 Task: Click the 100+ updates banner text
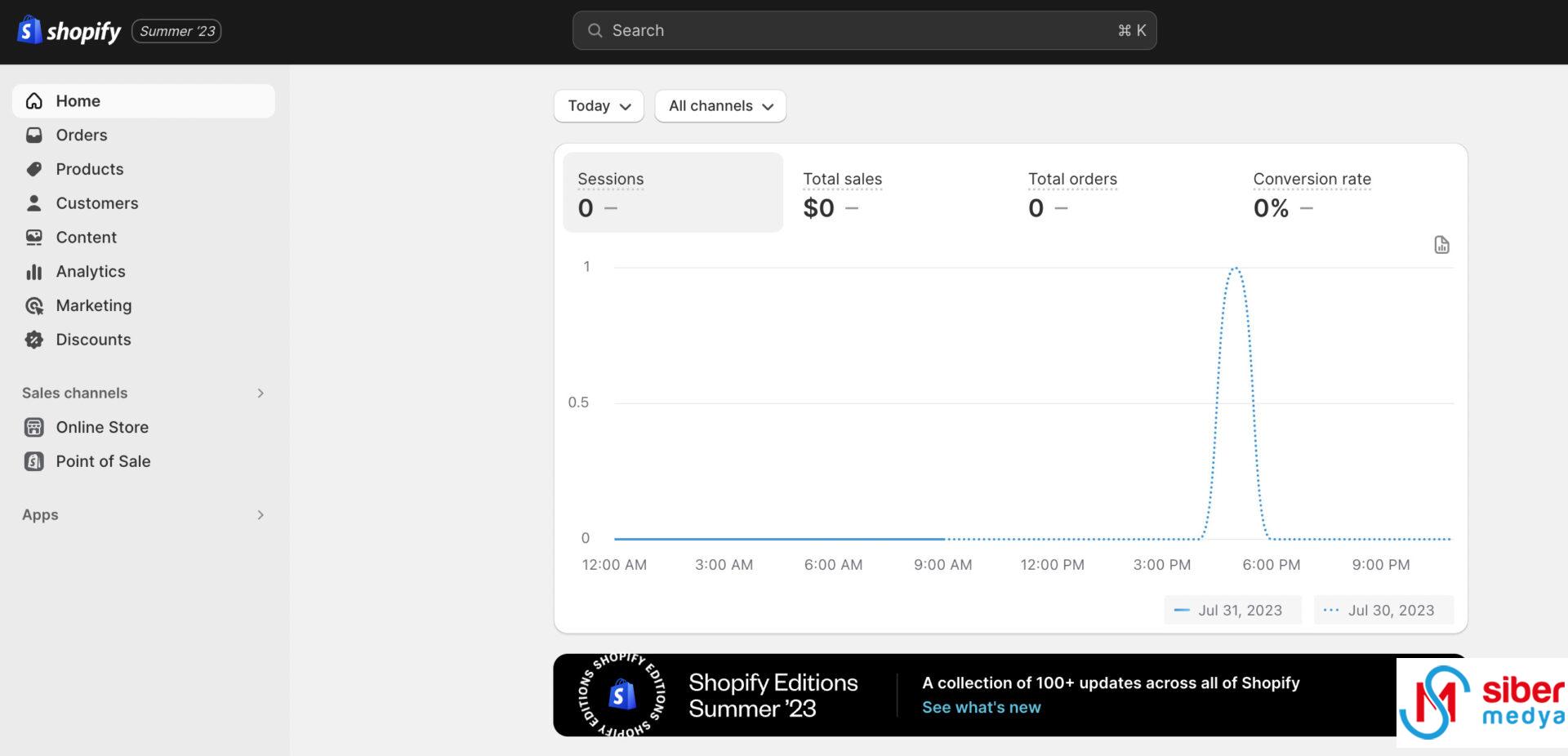pyautogui.click(x=1111, y=683)
